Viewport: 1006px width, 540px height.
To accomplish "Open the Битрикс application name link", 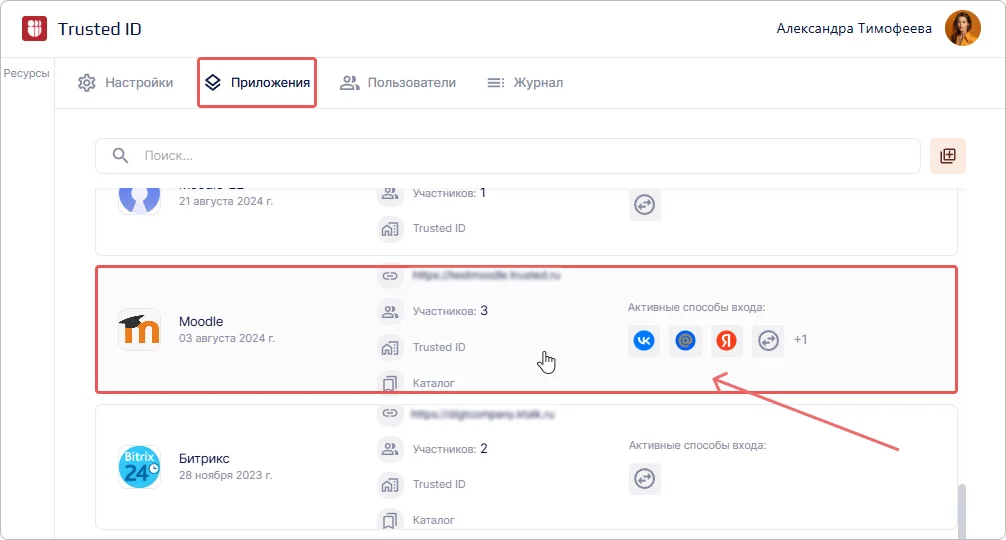I will pos(204,458).
